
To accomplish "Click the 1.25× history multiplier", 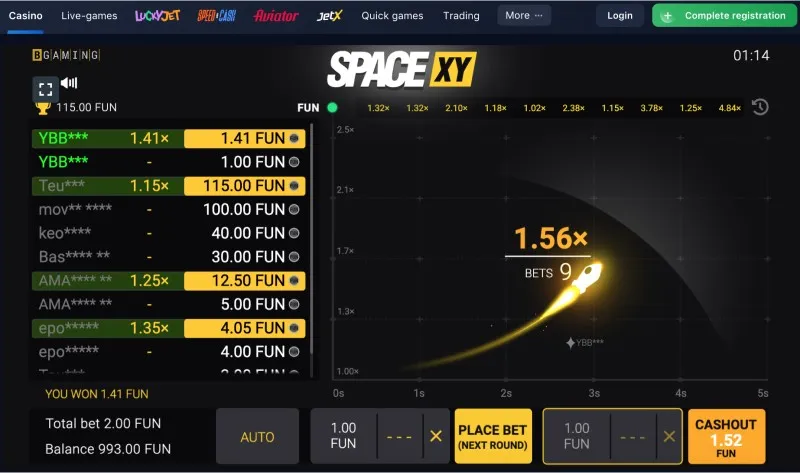I will point(691,108).
